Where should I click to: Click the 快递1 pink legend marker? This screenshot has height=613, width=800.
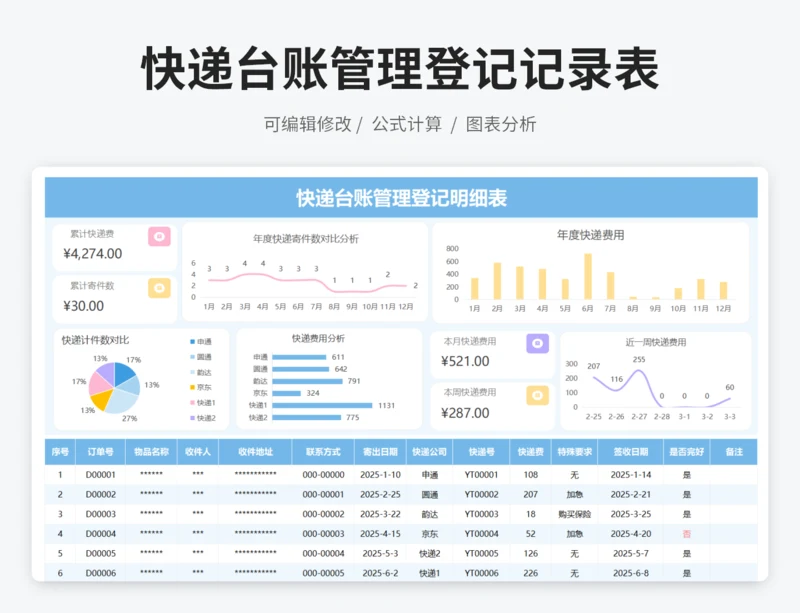tap(192, 403)
